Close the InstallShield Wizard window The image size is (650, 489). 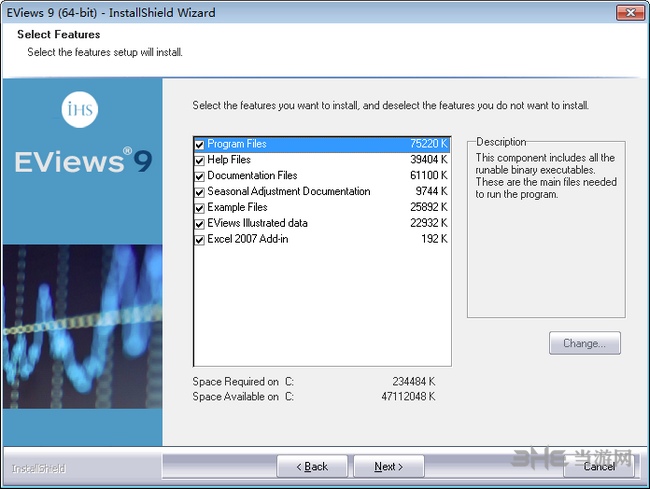click(x=628, y=13)
